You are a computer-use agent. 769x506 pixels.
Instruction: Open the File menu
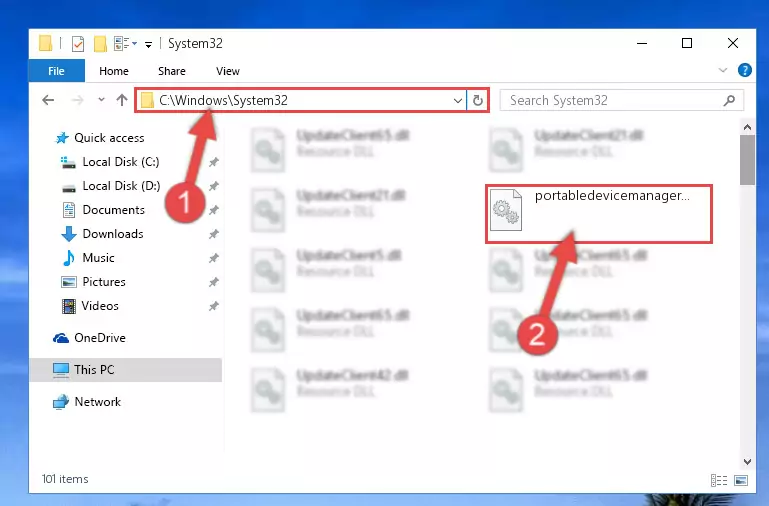pyautogui.click(x=56, y=71)
